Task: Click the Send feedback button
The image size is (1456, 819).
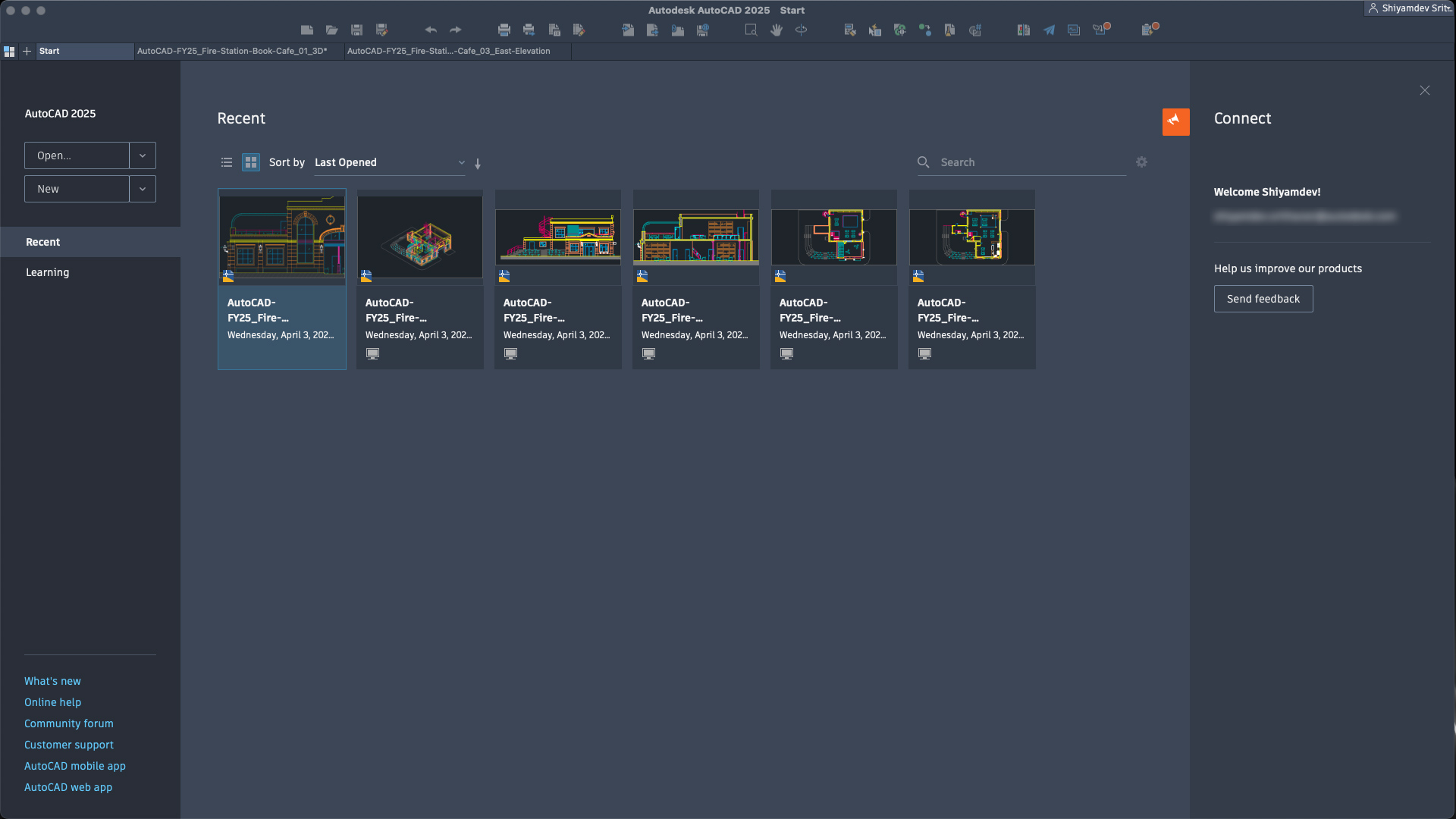Action: click(x=1263, y=299)
